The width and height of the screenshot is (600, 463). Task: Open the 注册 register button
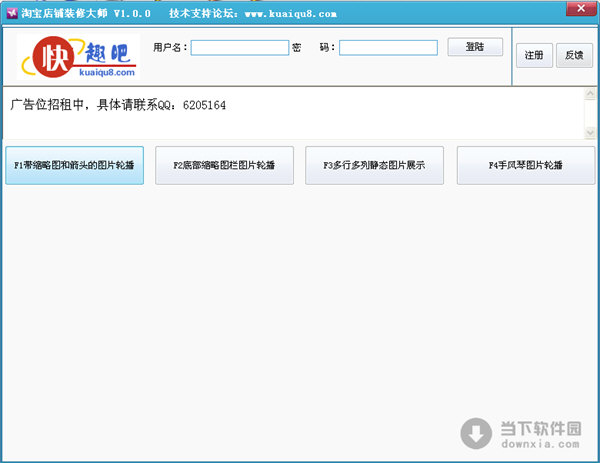coord(534,56)
